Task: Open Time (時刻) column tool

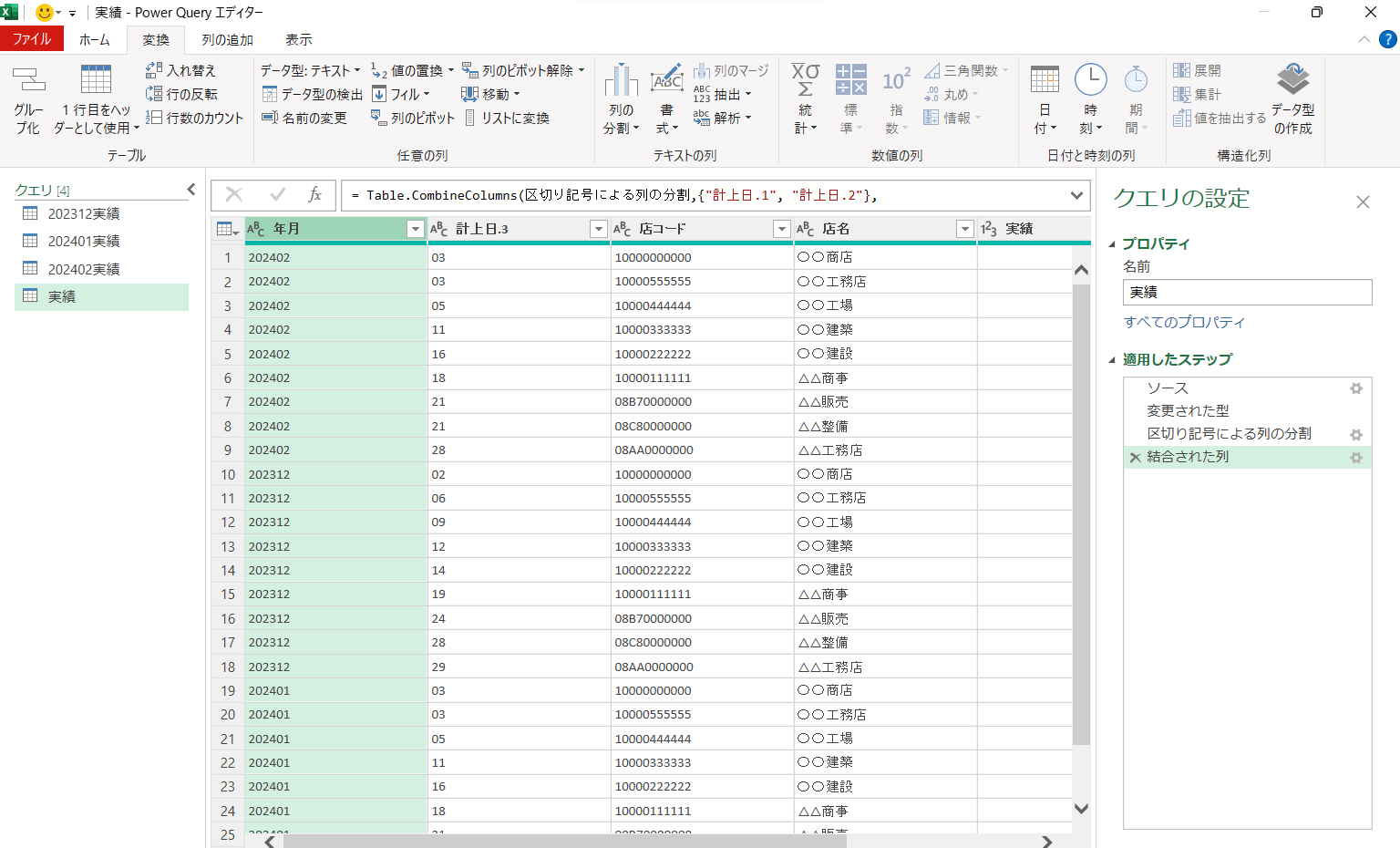Action: click(1090, 100)
